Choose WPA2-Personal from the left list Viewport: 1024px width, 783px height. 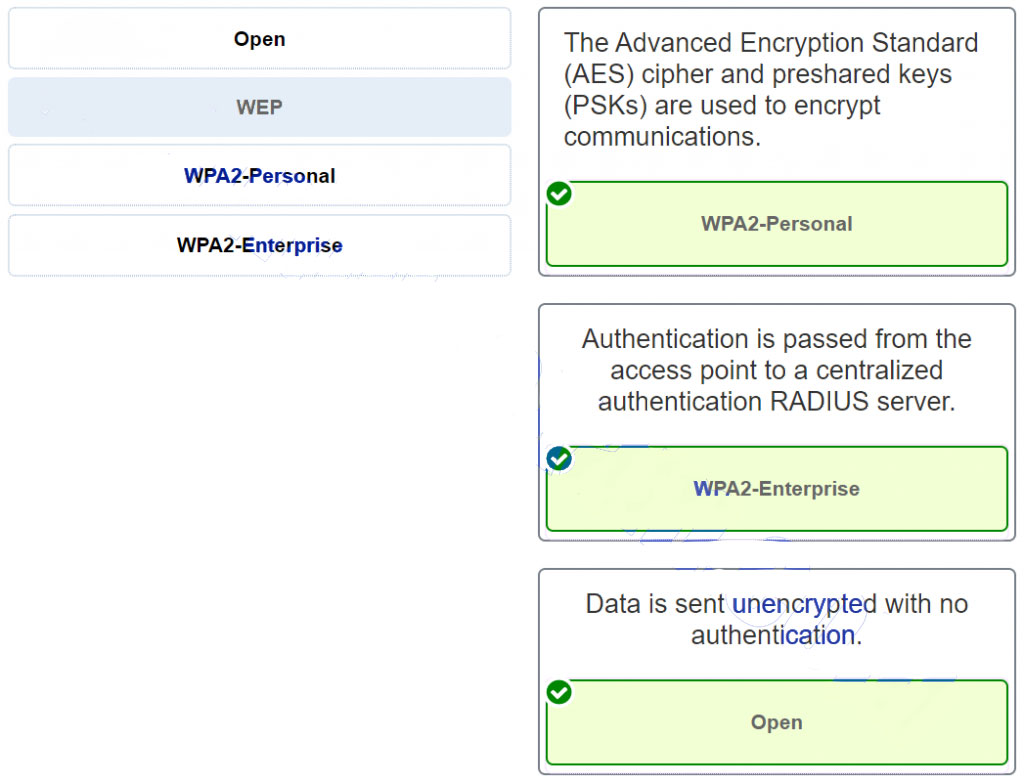259,176
